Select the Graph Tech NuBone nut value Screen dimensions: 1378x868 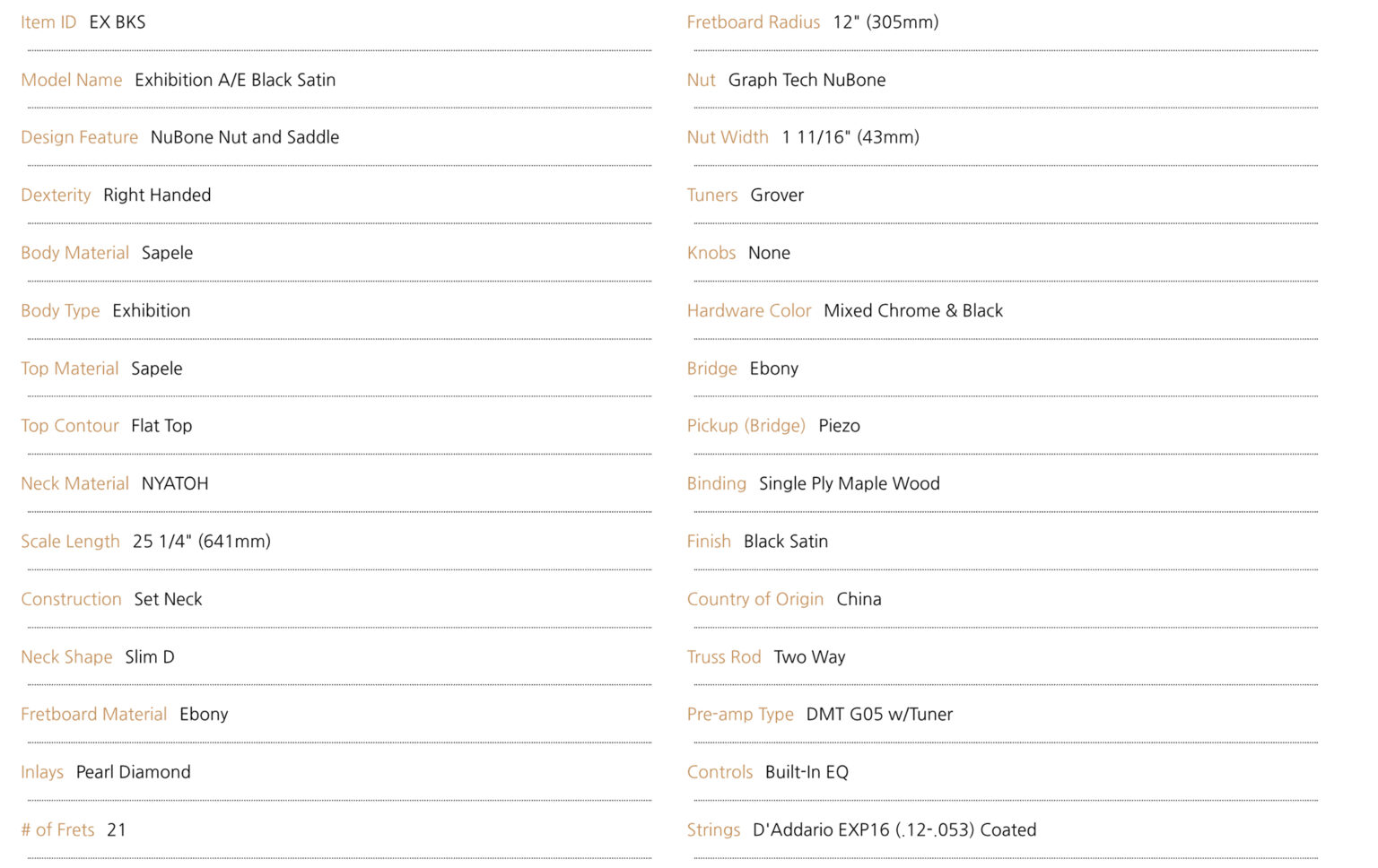coord(807,80)
